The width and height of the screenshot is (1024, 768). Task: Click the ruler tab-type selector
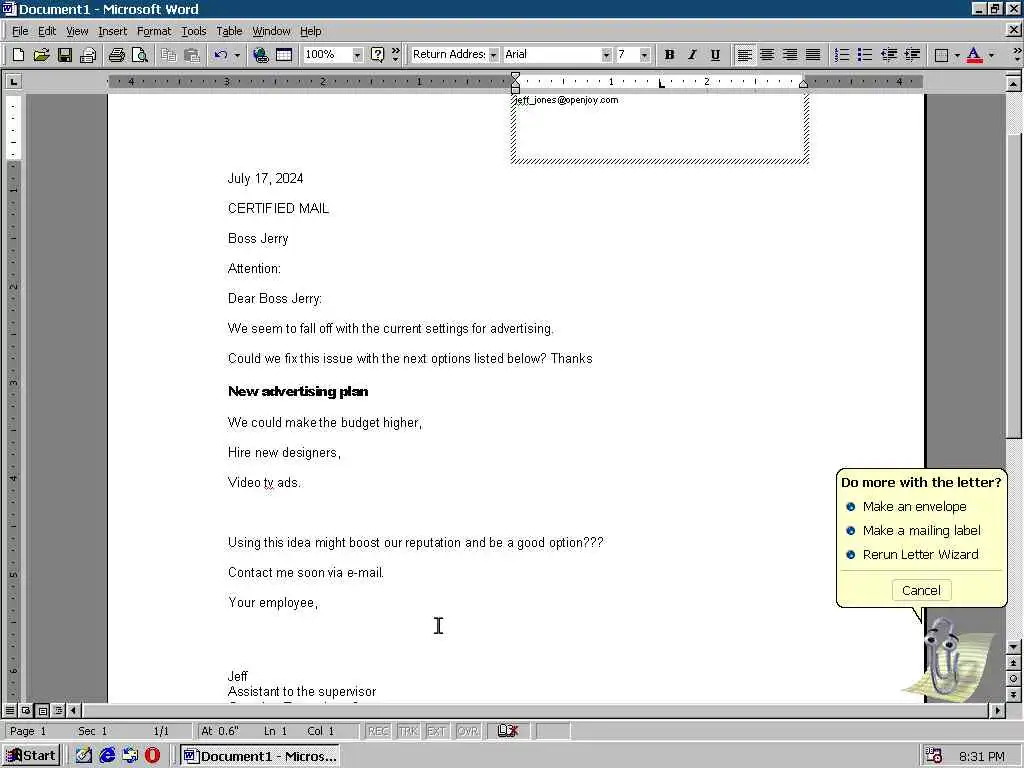coord(13,82)
